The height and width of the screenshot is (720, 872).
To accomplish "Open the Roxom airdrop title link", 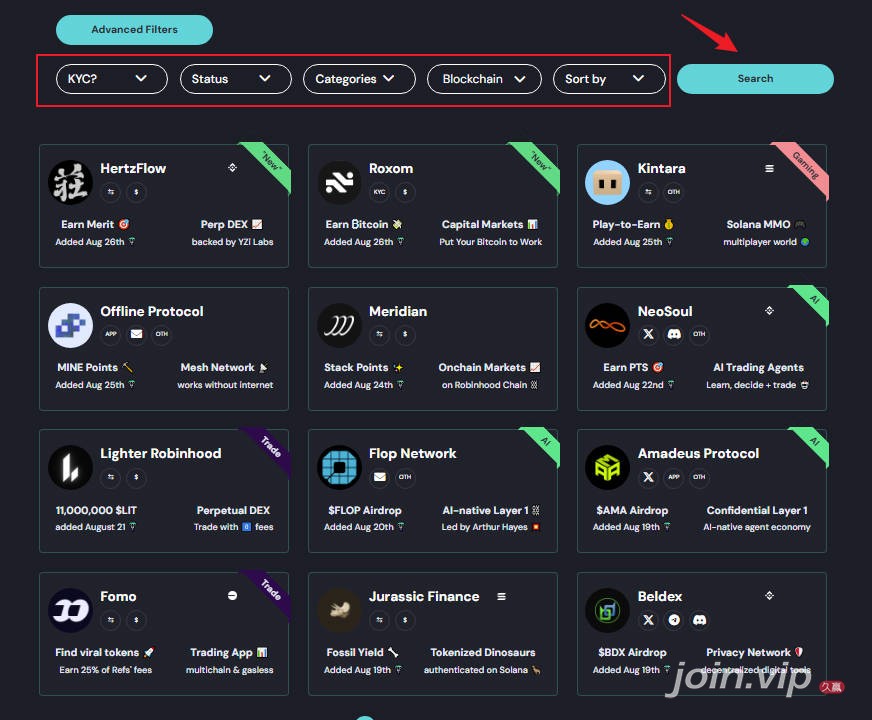I will click(391, 168).
